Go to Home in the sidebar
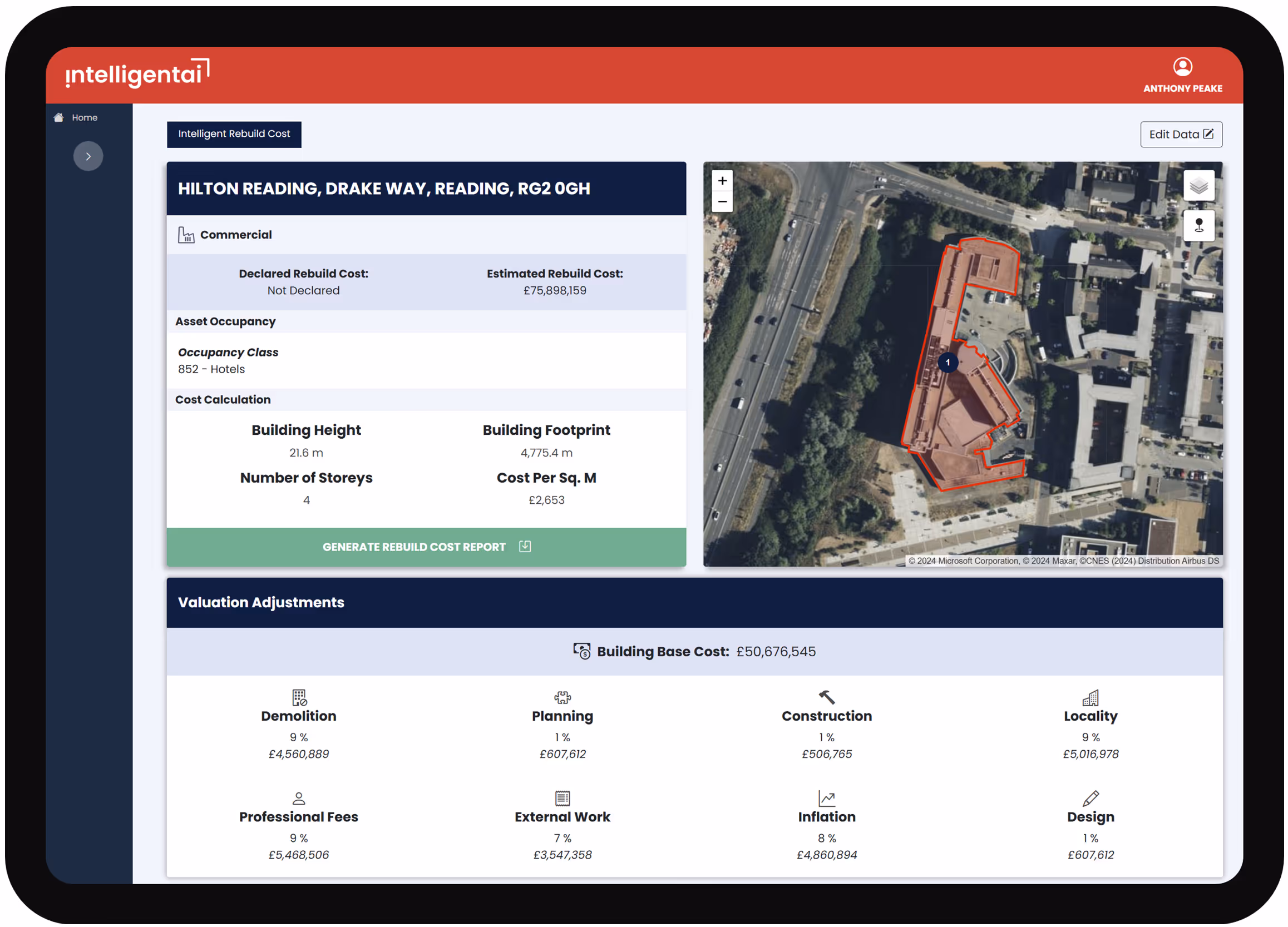This screenshot has height=927, width=1288. pyautogui.click(x=85, y=117)
